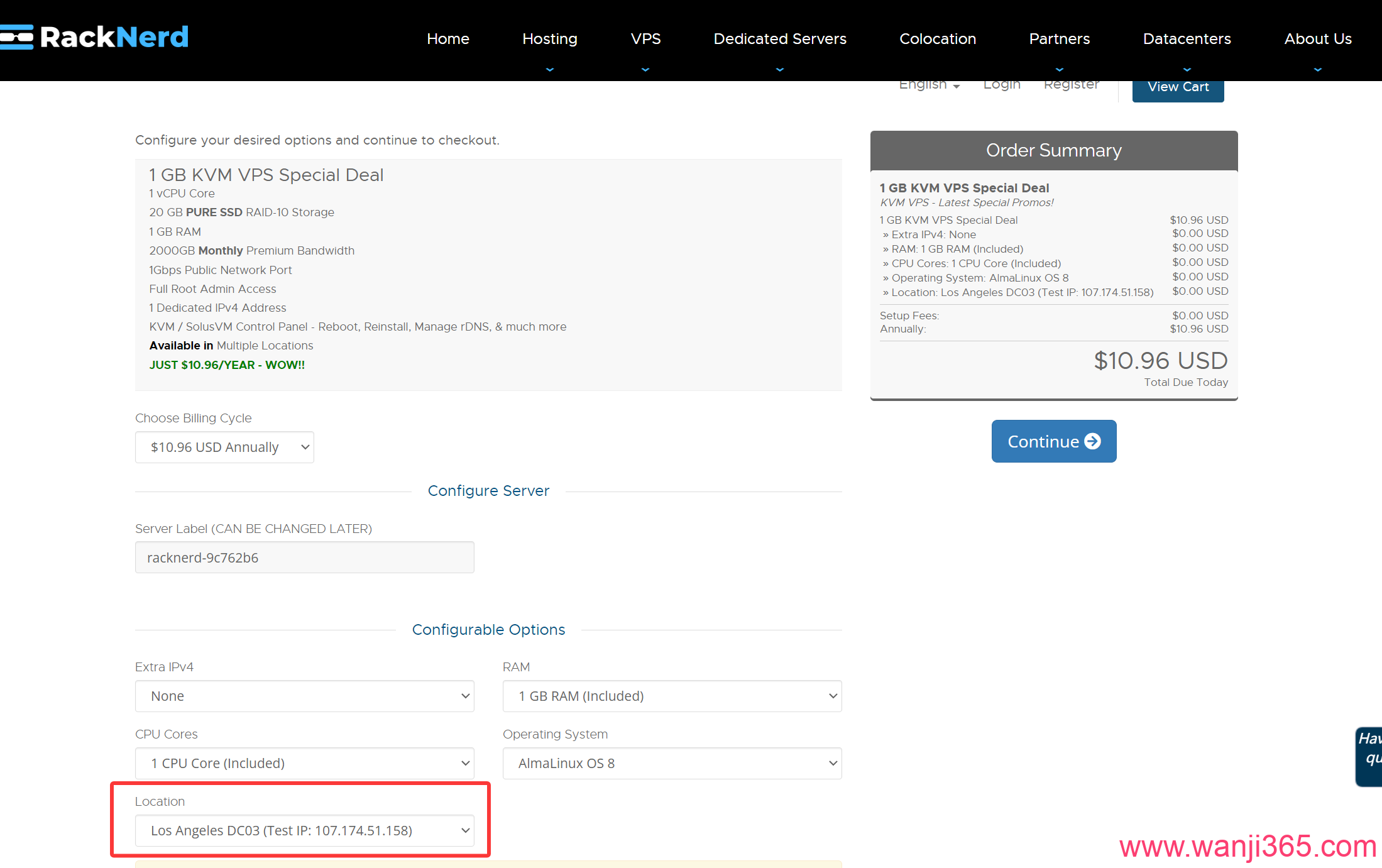Open the Home menu item
This screenshot has width=1382, height=868.
[448, 39]
